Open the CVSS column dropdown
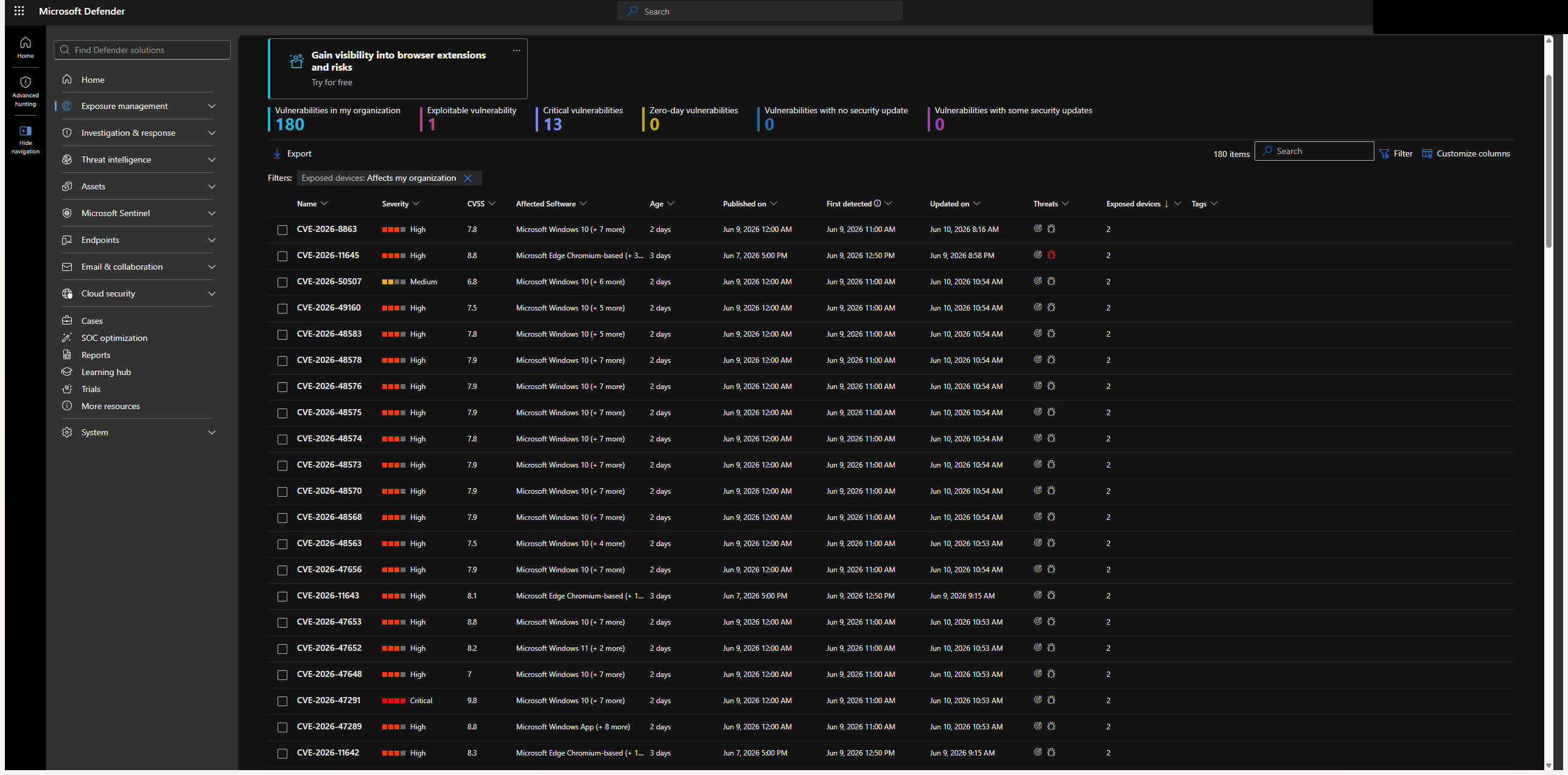 pyautogui.click(x=492, y=203)
